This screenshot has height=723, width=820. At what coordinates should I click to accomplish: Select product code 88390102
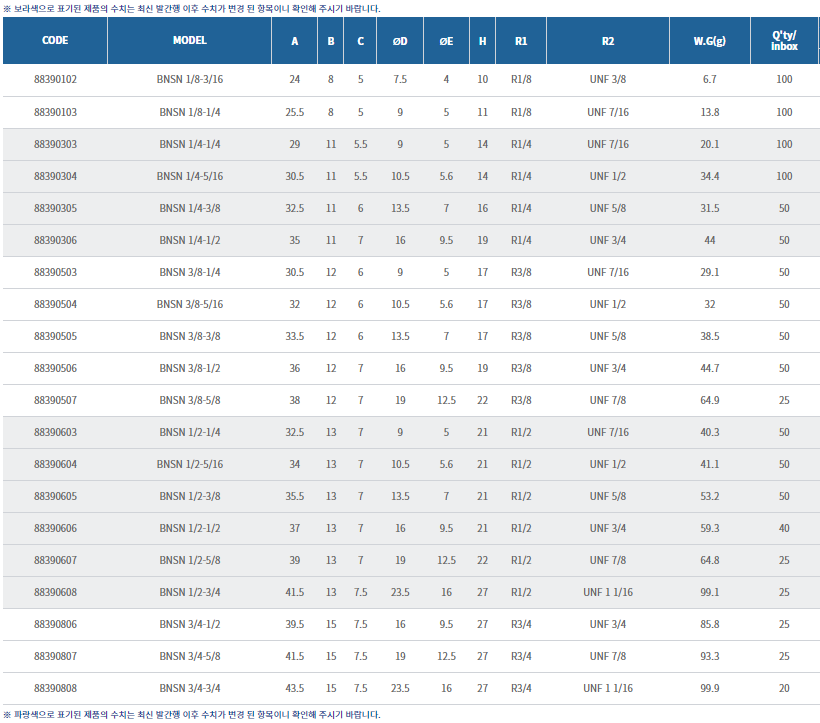coord(55,80)
